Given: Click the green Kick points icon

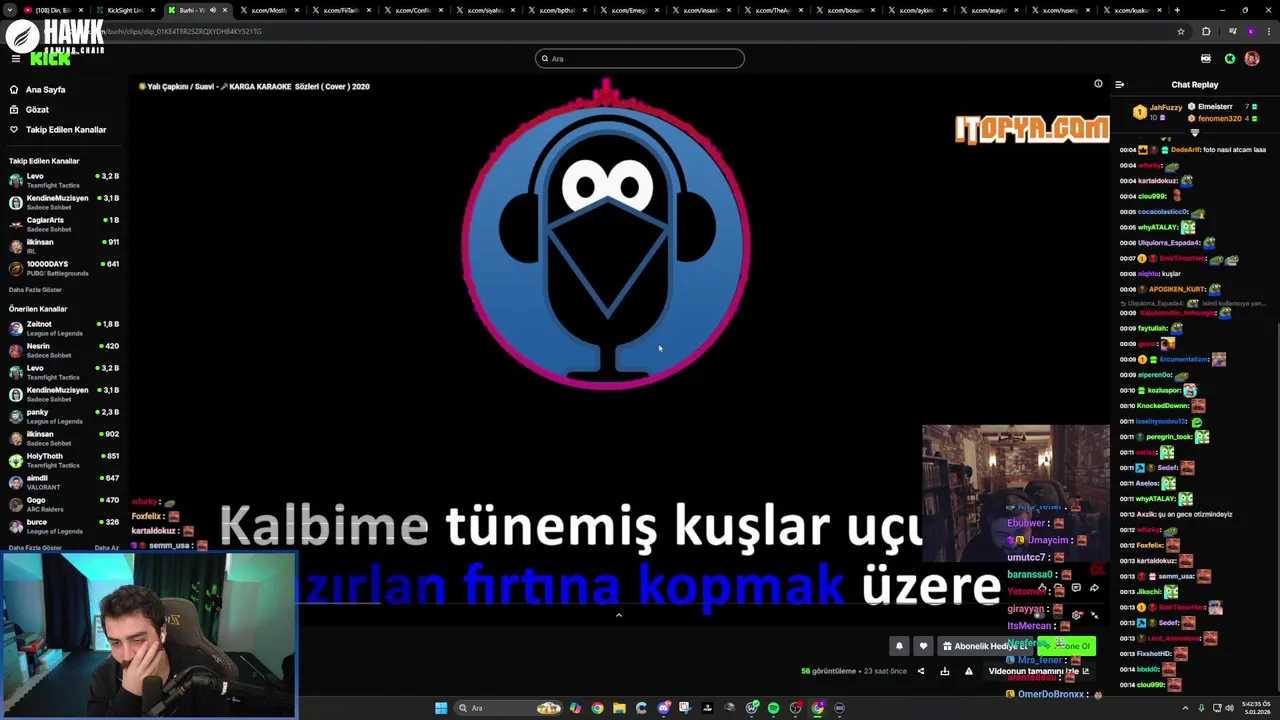Looking at the screenshot, I should pyautogui.click(x=1230, y=59).
